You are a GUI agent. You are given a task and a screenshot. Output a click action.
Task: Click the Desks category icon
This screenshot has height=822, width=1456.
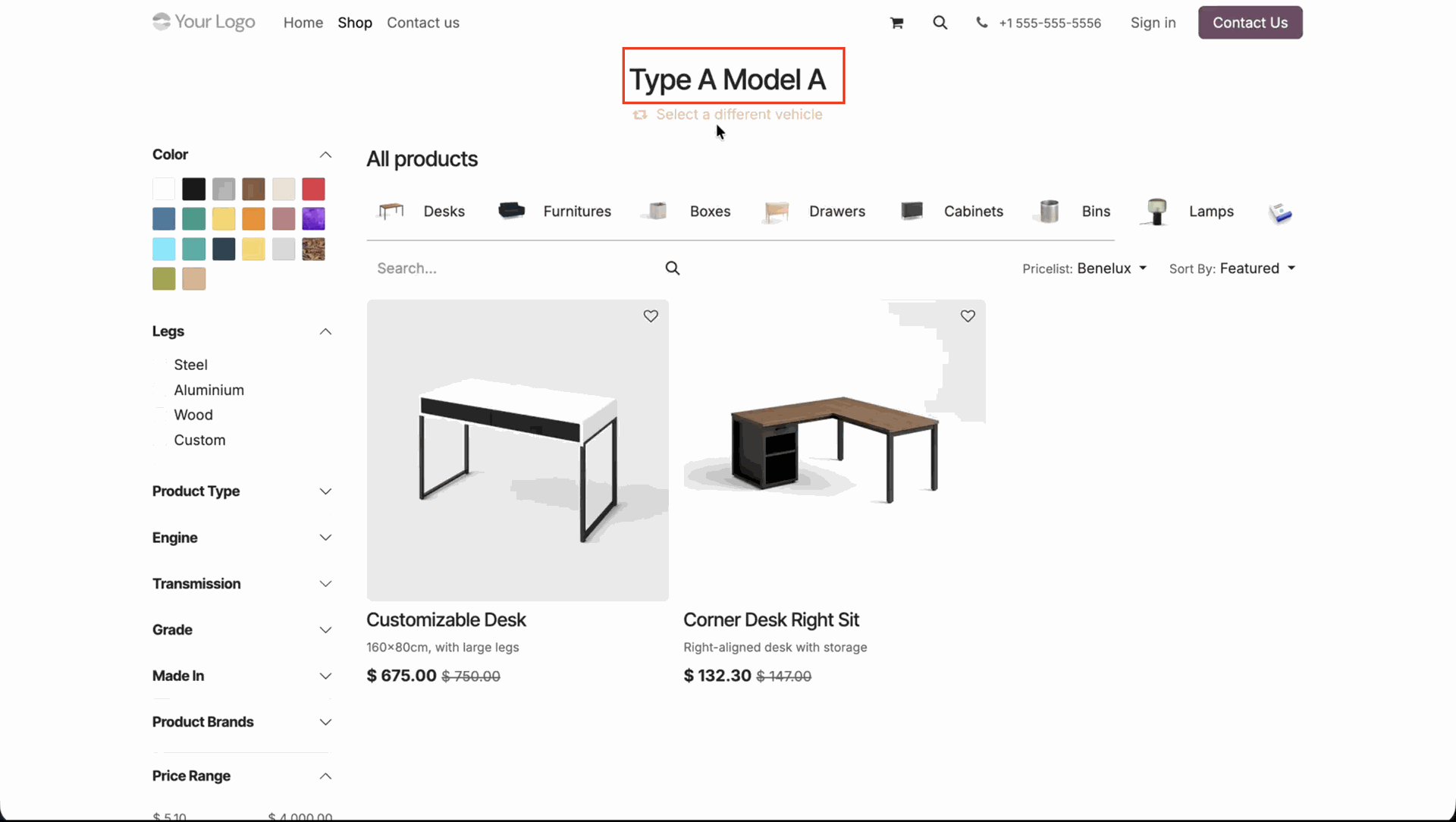click(x=391, y=211)
